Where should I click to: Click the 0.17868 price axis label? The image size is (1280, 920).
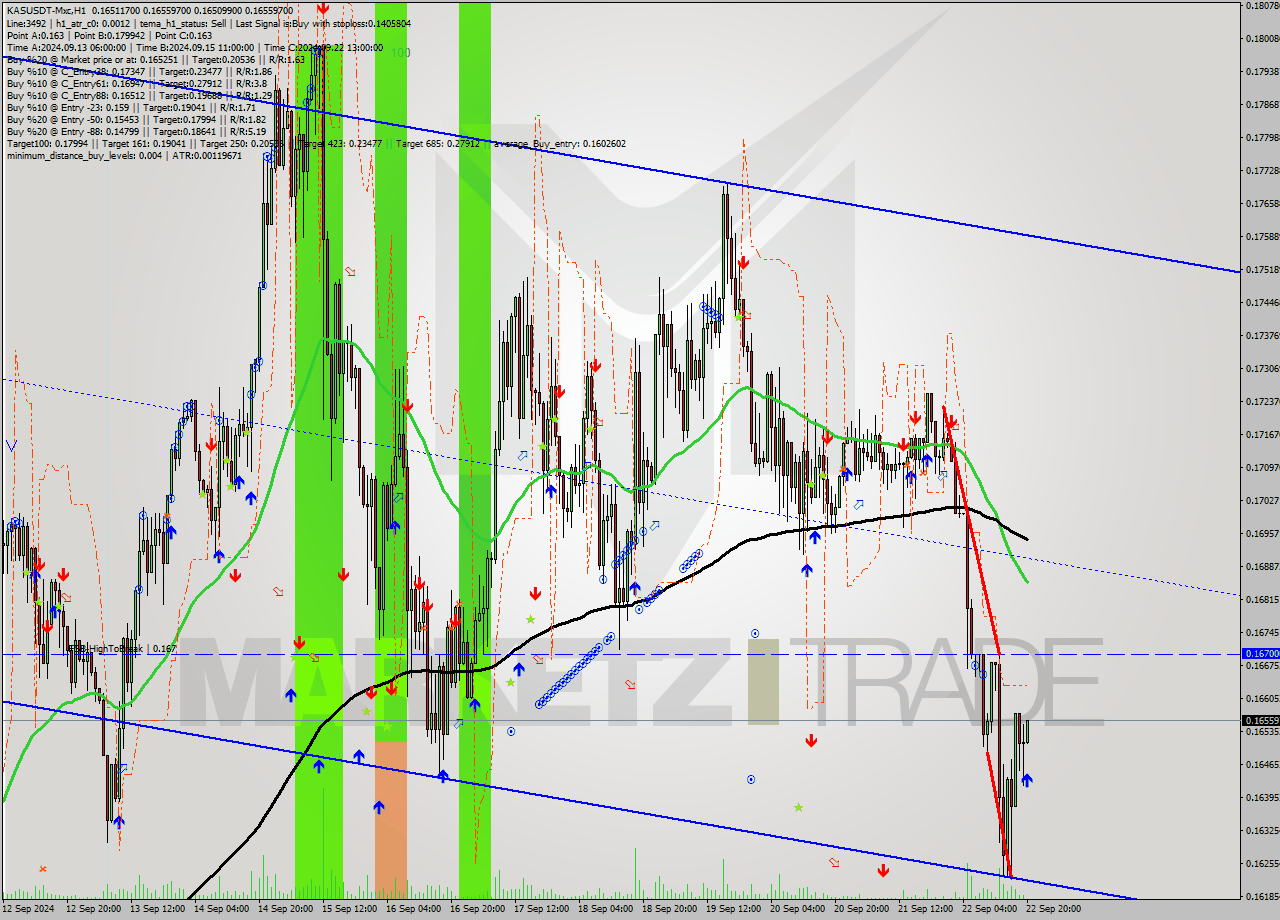[x=1261, y=105]
